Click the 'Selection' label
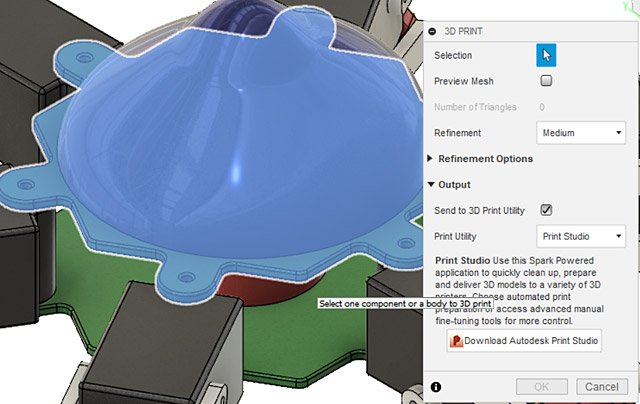640x404 pixels. [x=453, y=55]
